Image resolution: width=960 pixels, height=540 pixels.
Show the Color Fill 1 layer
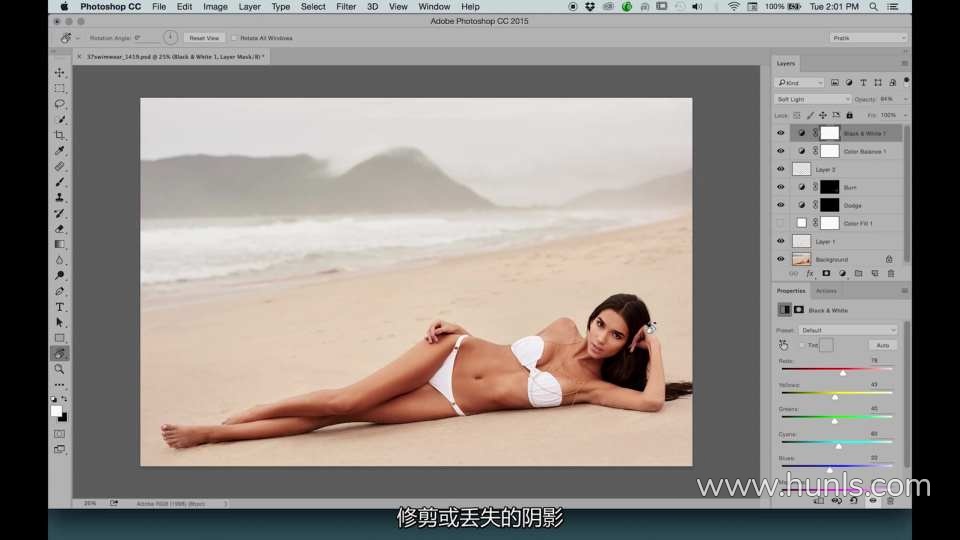(x=781, y=223)
